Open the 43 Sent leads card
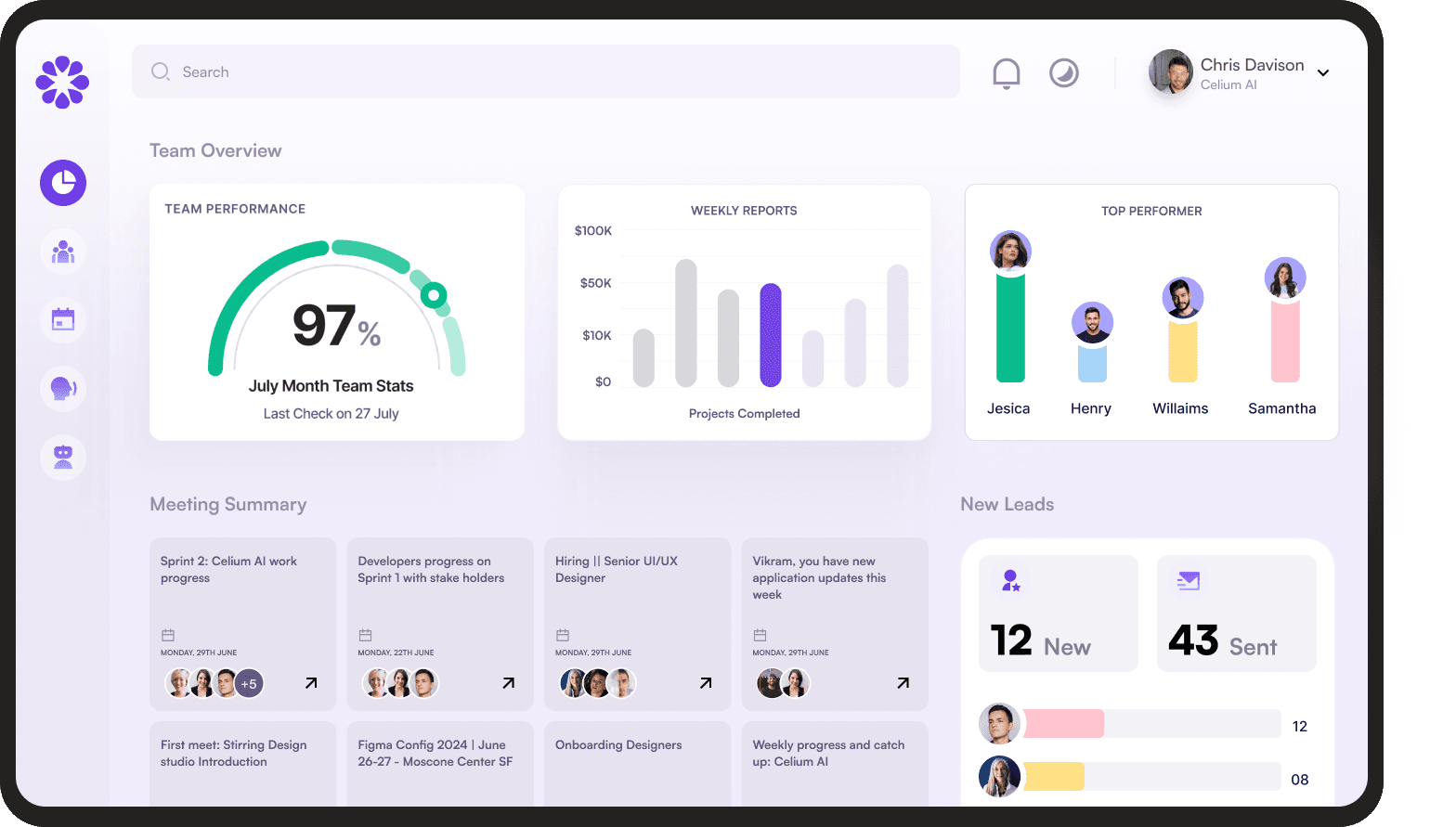This screenshot has height=827, width=1456. [1237, 614]
